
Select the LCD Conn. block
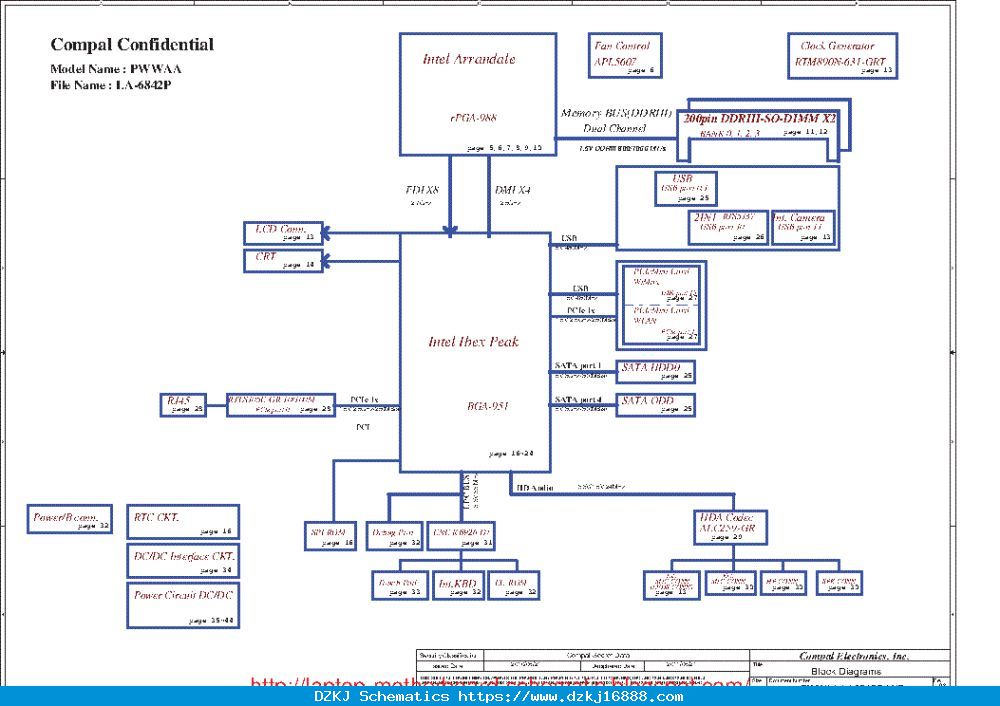[x=283, y=233]
